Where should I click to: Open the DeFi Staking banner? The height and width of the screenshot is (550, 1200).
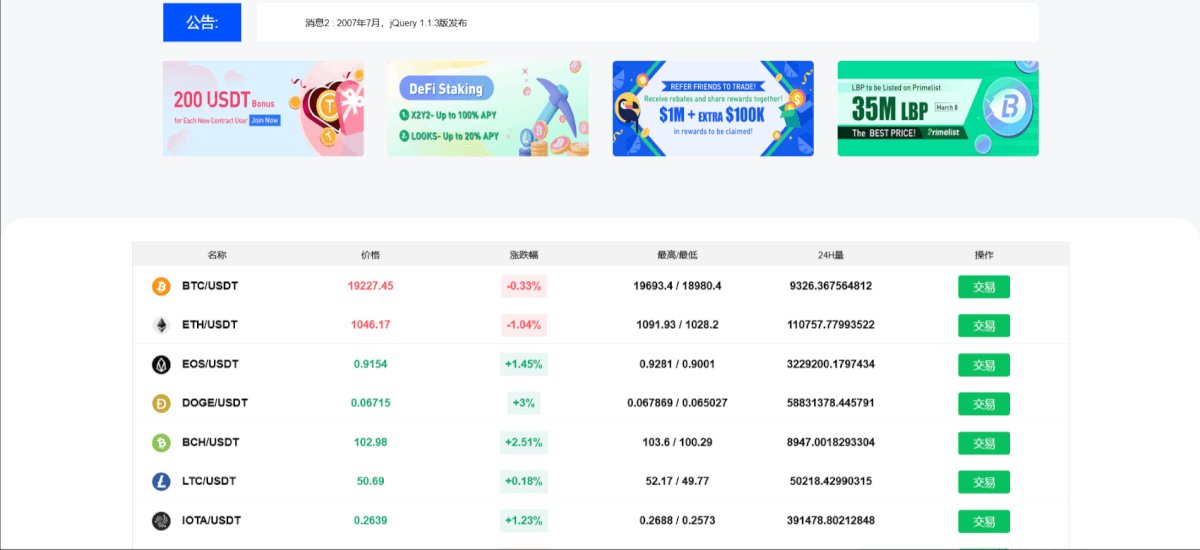click(488, 108)
